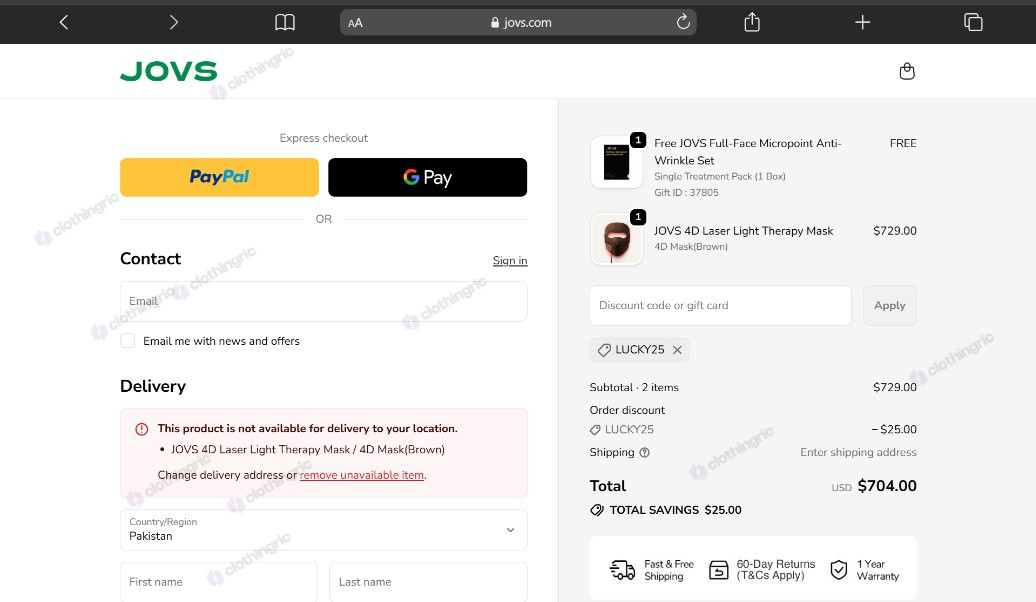
Task: Click the −$25.00 order discount value
Action: tap(893, 430)
